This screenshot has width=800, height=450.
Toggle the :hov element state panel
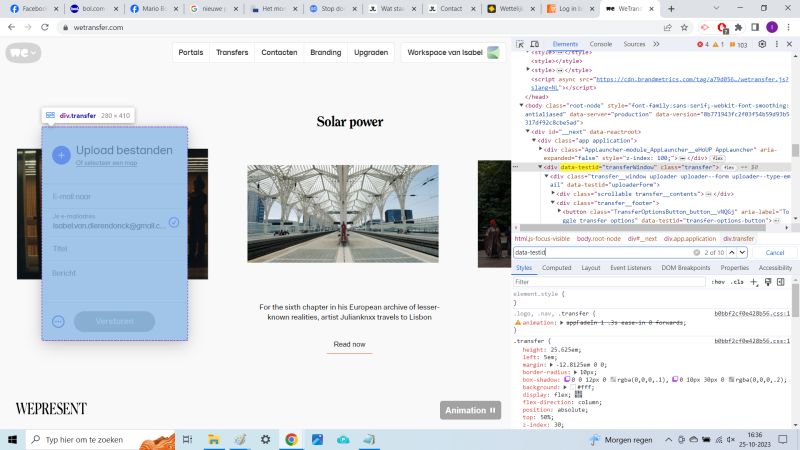(717, 282)
